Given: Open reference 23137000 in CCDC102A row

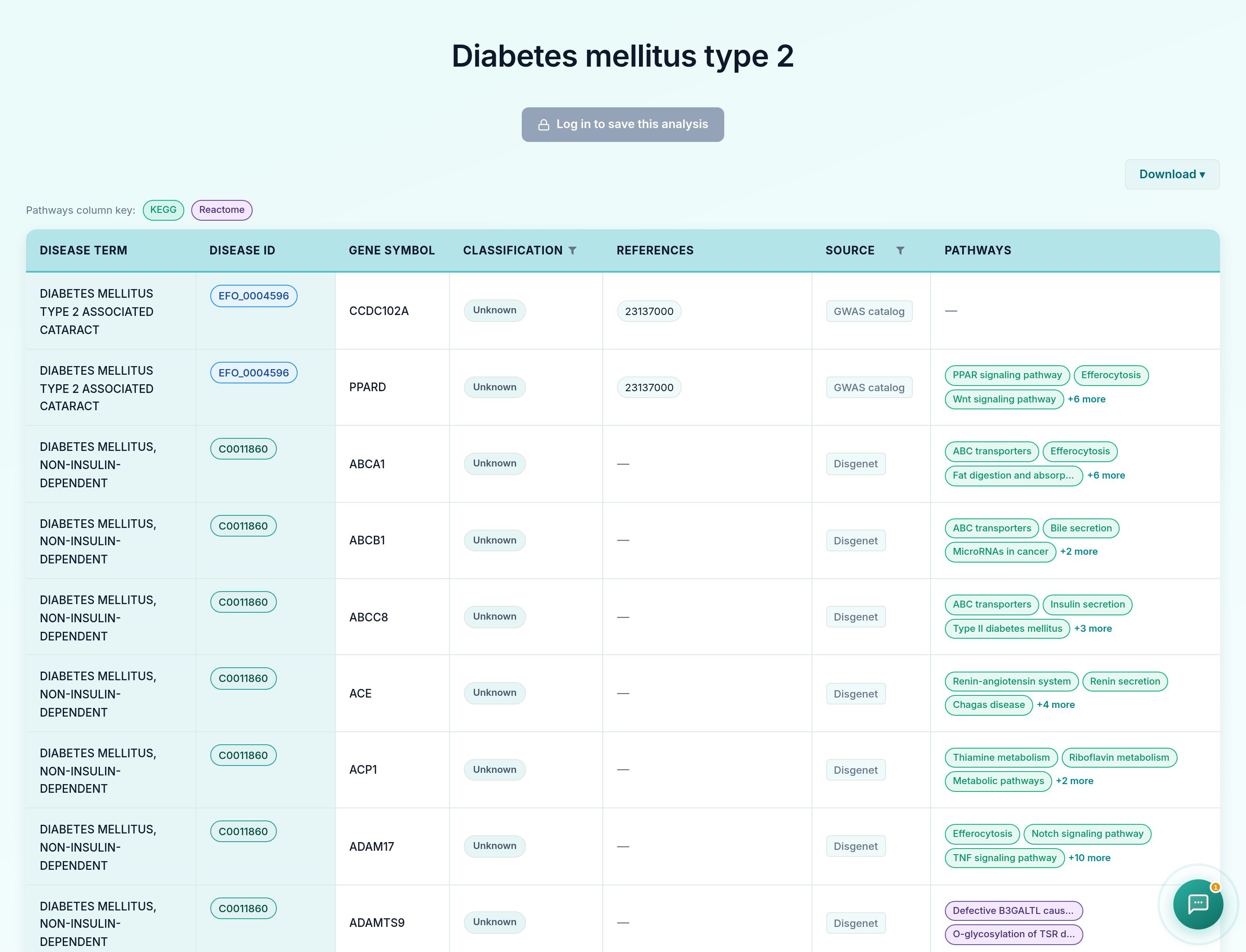Looking at the screenshot, I should (649, 311).
